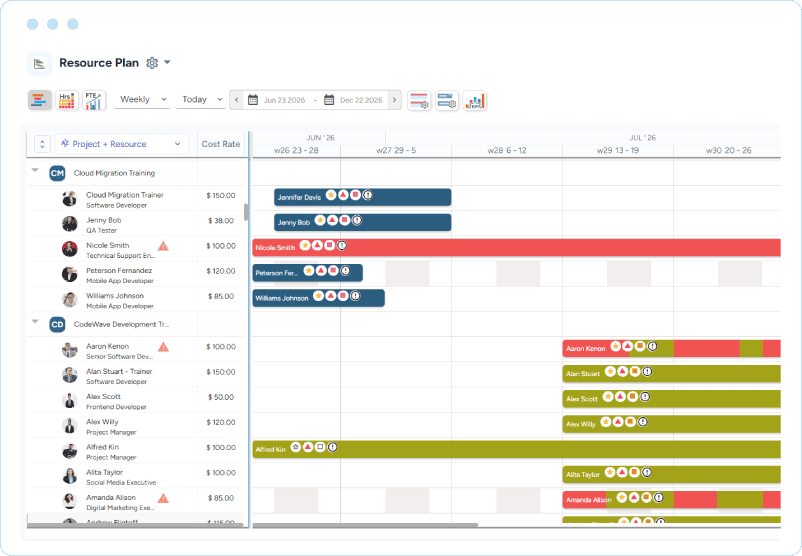
Task: Open Peterson Fernandez resource row
Action: tap(136, 274)
